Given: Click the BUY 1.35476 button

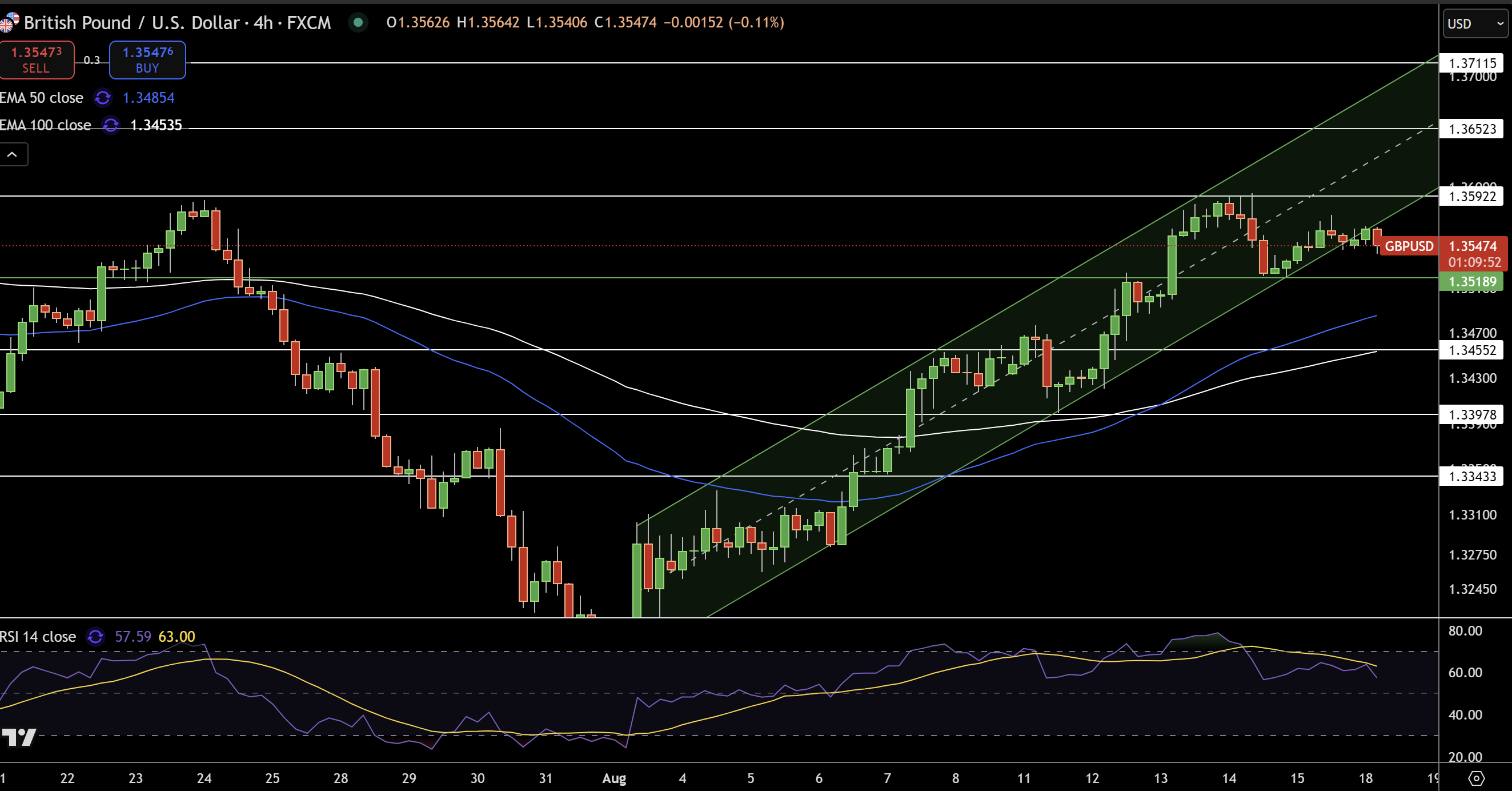Looking at the screenshot, I should tap(147, 60).
